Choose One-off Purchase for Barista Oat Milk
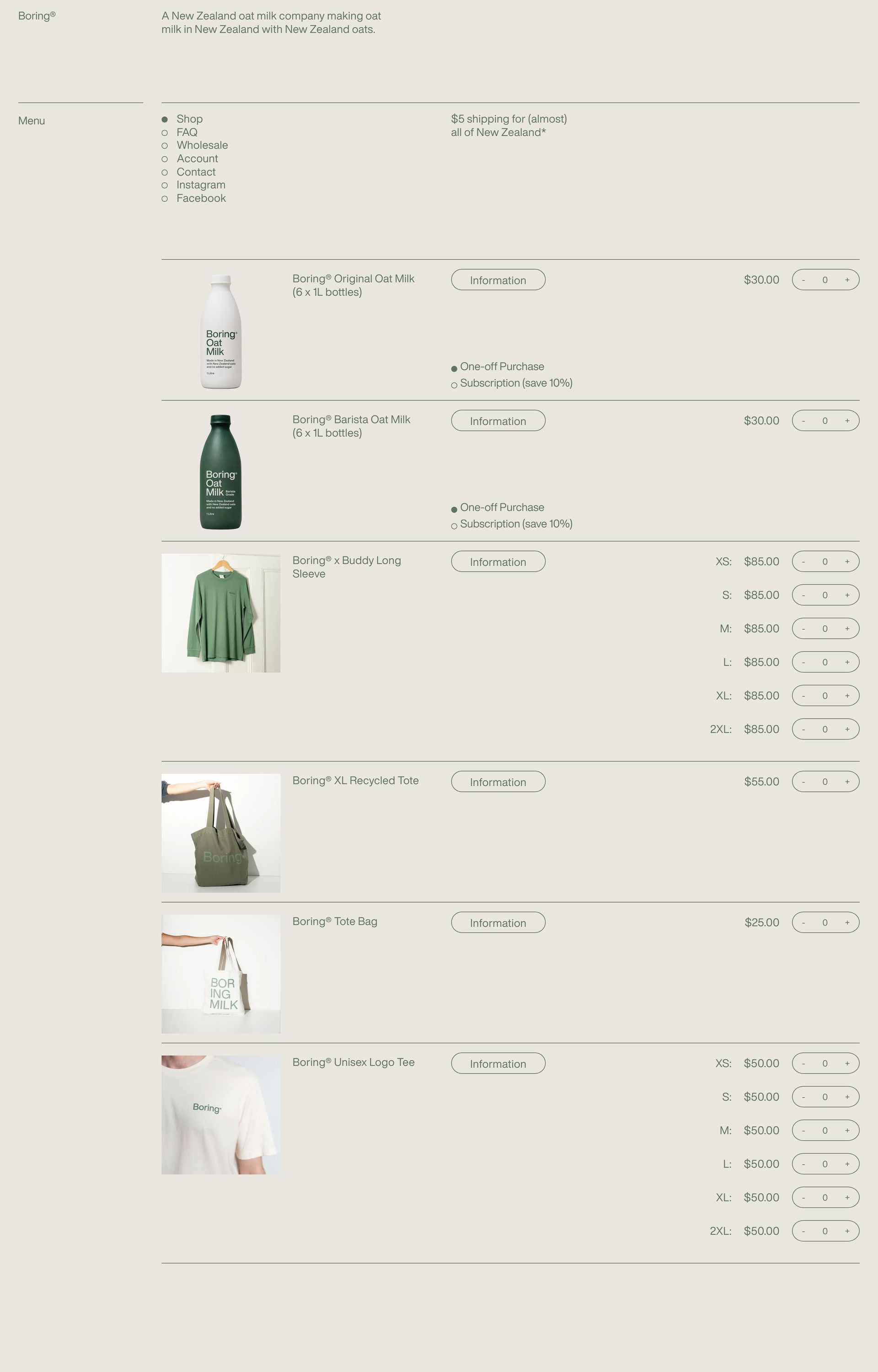This screenshot has width=878, height=1372. click(x=498, y=508)
